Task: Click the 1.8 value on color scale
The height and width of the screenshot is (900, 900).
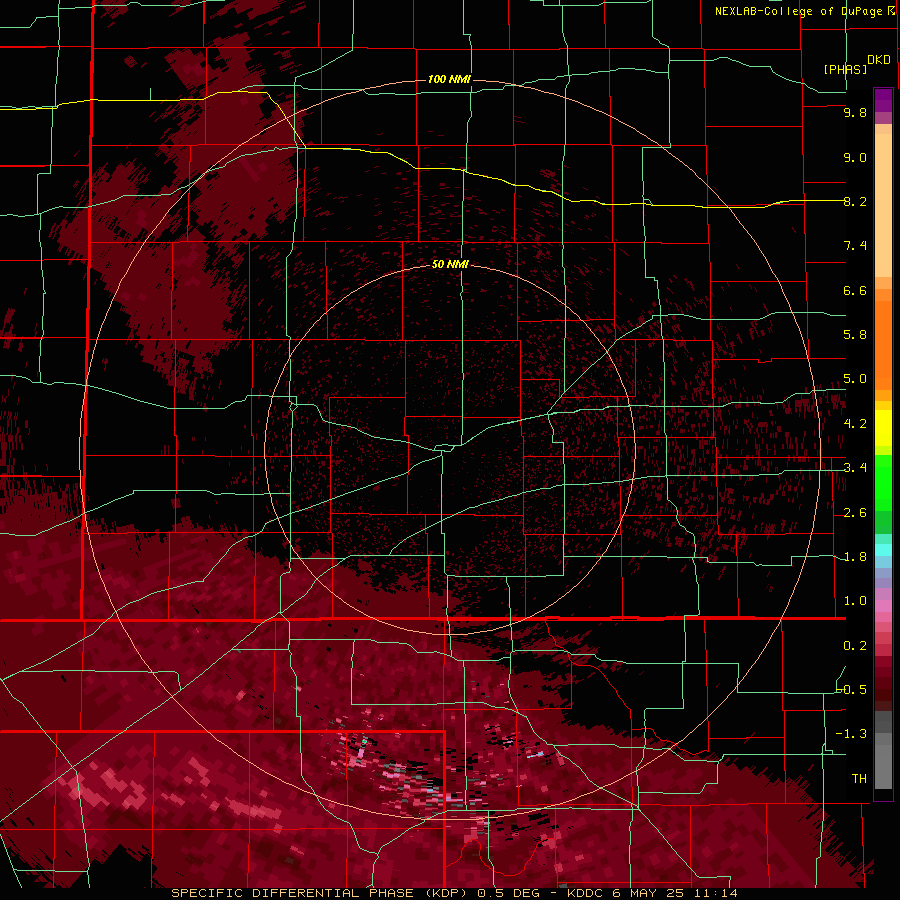Action: pyautogui.click(x=855, y=557)
